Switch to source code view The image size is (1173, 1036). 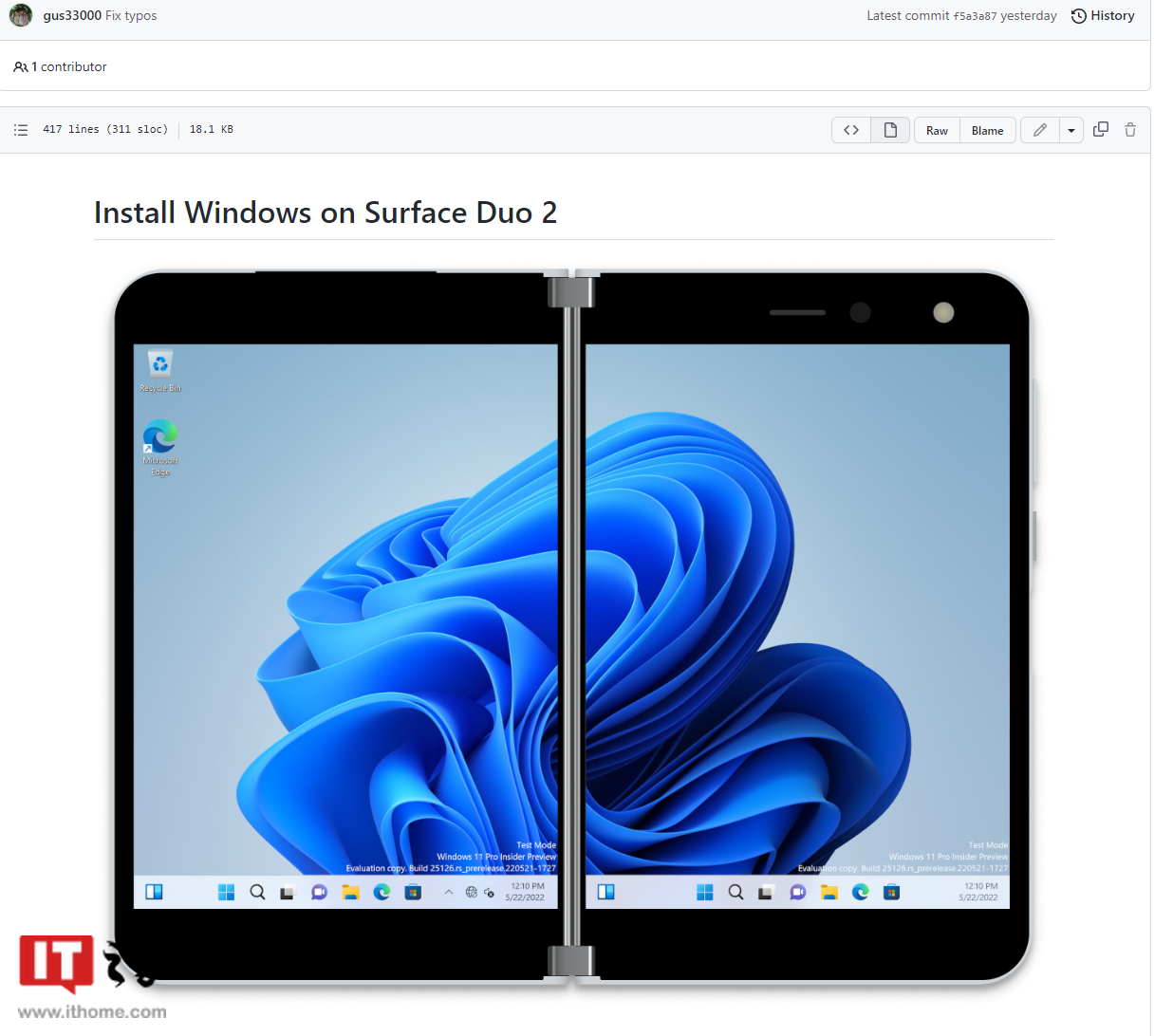(x=850, y=130)
